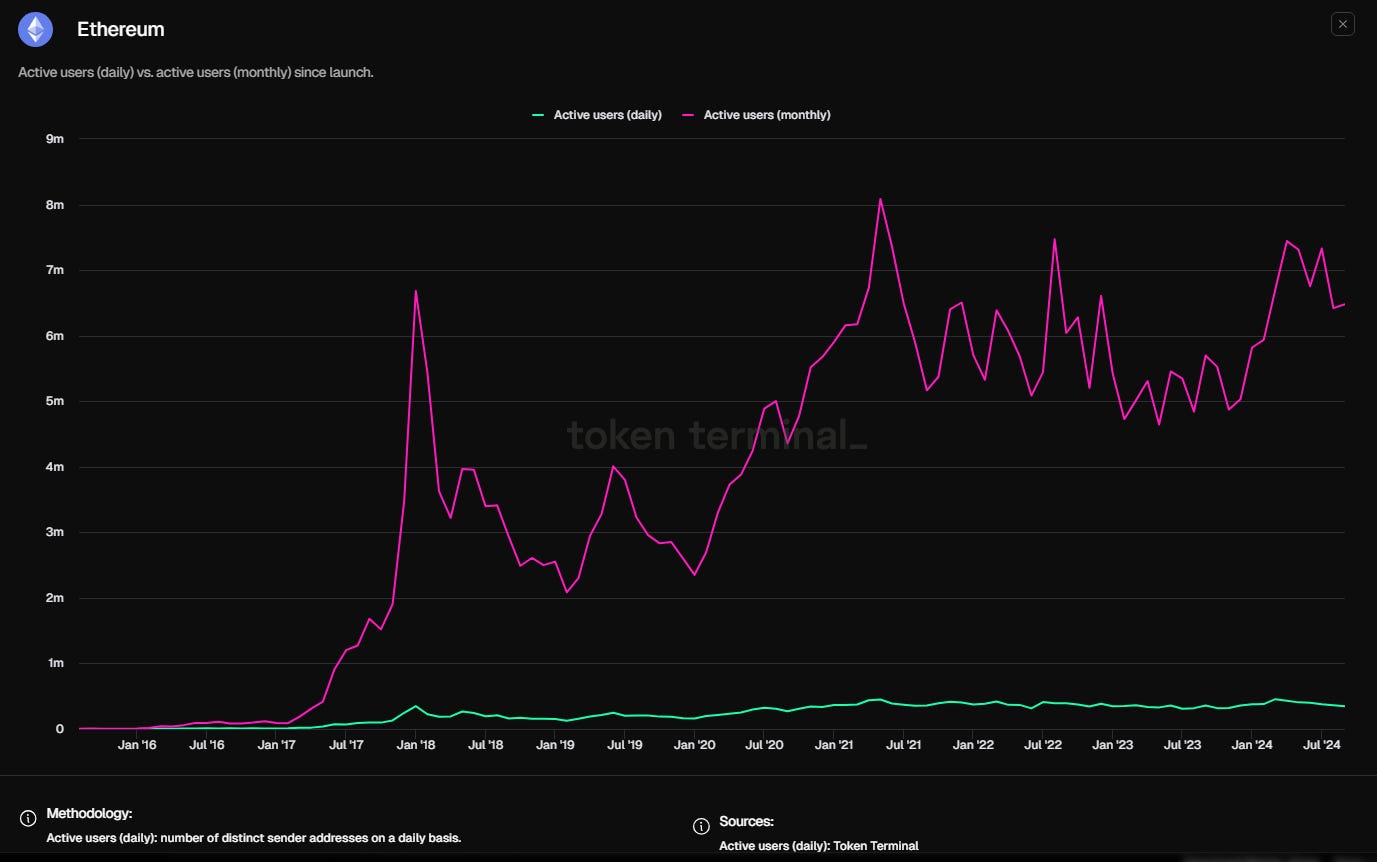Click the Ethereum title text
Screen dimensions: 1377x862
(x=121, y=30)
